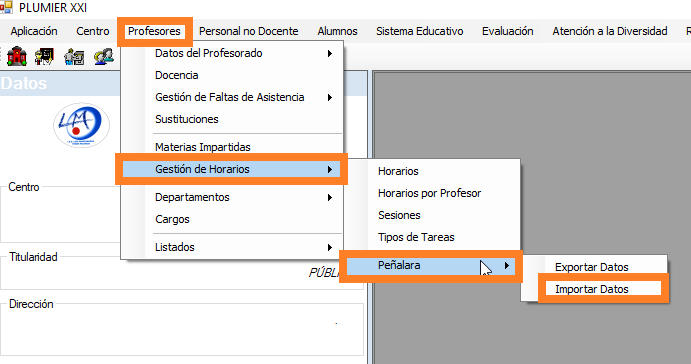
Task: Expand Gestión de Faltas de Asistencia
Action: coord(232,97)
